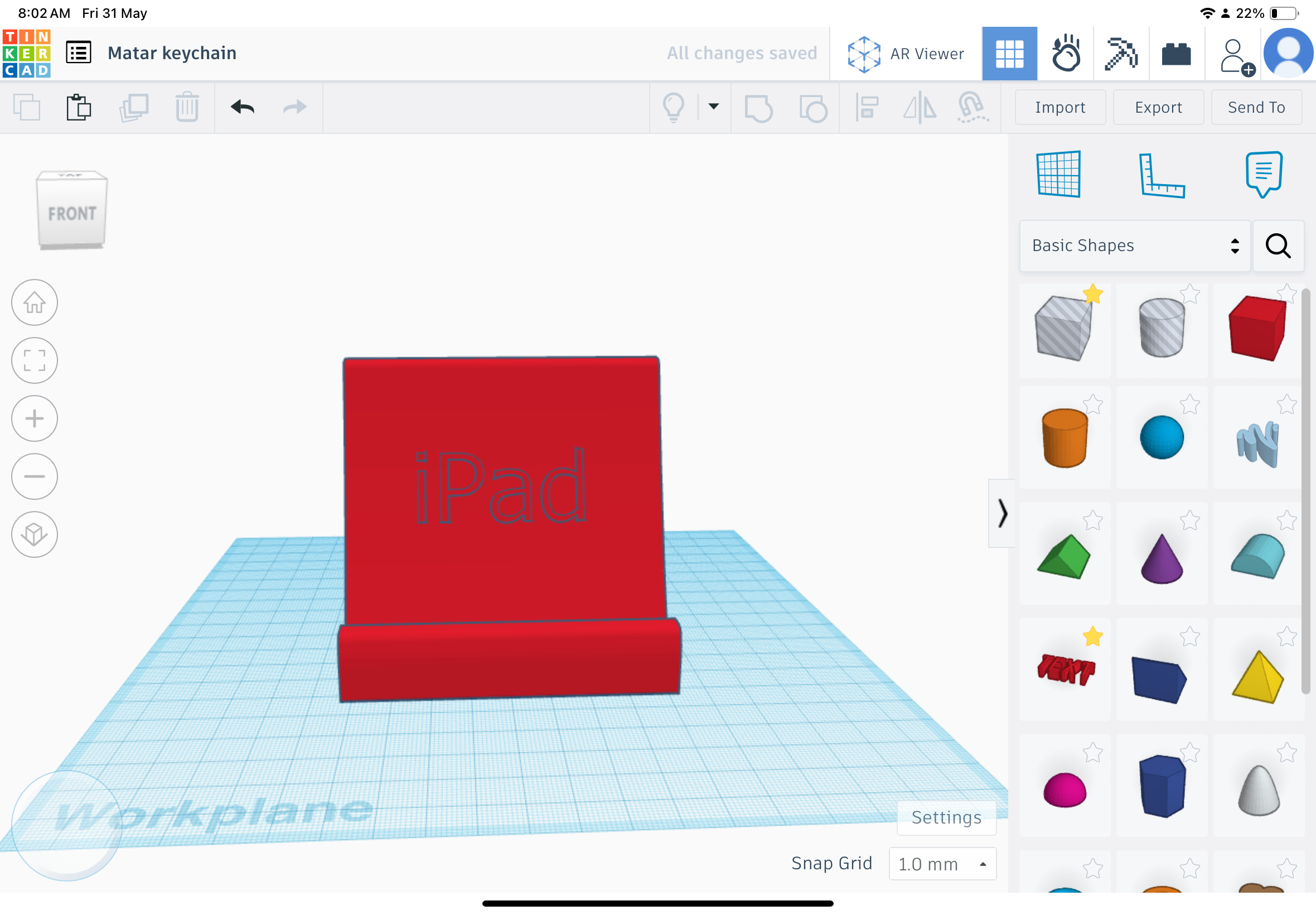Open the shape search magnifier
Image resolution: width=1316 pixels, height=915 pixels.
(x=1278, y=246)
